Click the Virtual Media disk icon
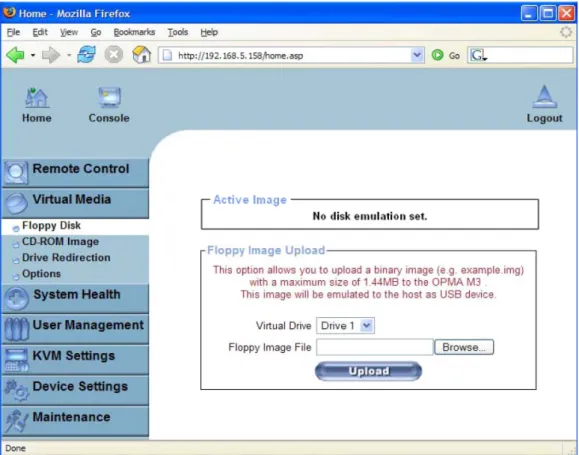This screenshot has width=579, height=455. click(x=16, y=203)
